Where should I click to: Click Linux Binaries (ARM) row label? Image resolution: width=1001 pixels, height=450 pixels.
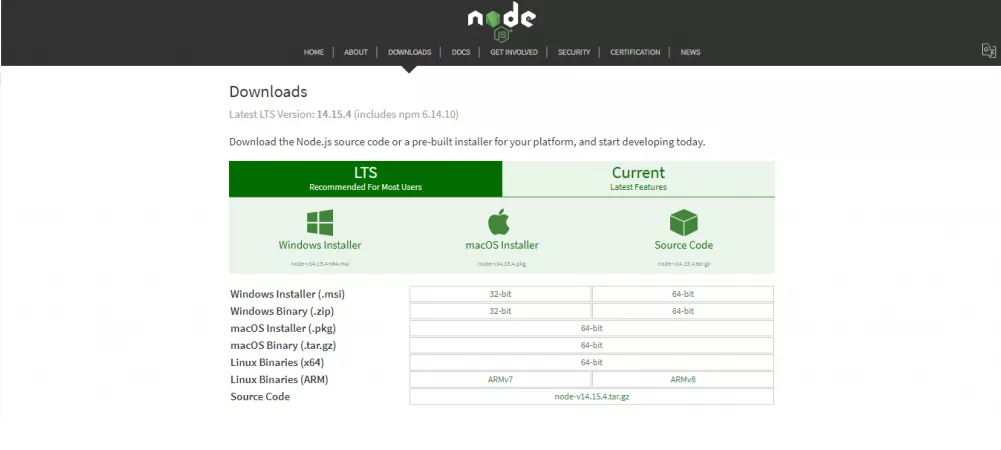[279, 379]
